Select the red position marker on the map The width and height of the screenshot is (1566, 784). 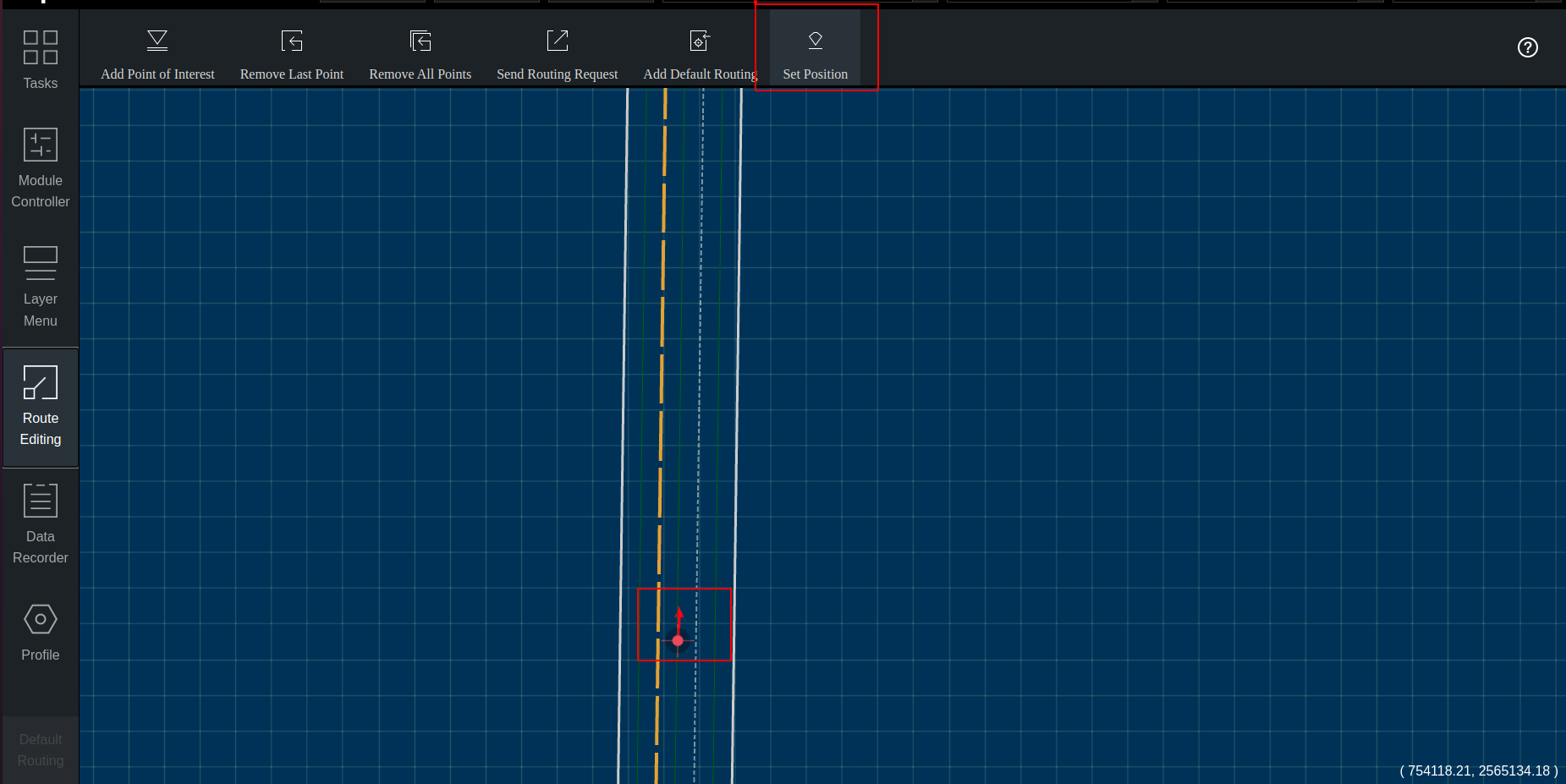click(x=678, y=640)
